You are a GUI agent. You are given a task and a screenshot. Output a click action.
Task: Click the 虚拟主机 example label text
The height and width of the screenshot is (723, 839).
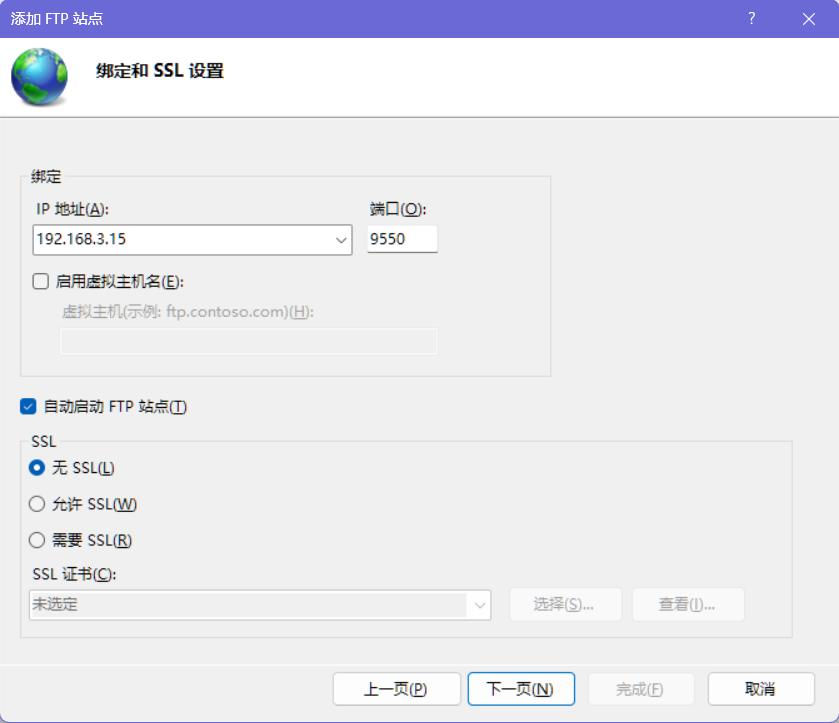tap(188, 311)
